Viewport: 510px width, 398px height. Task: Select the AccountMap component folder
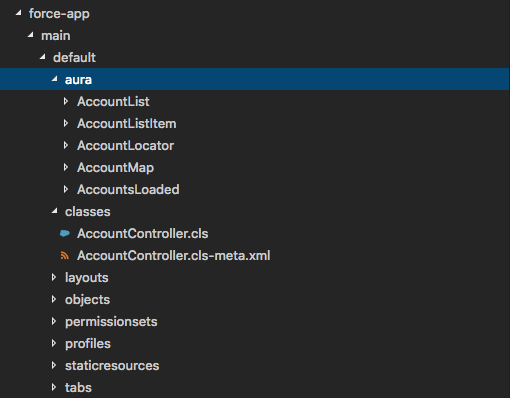tap(115, 167)
